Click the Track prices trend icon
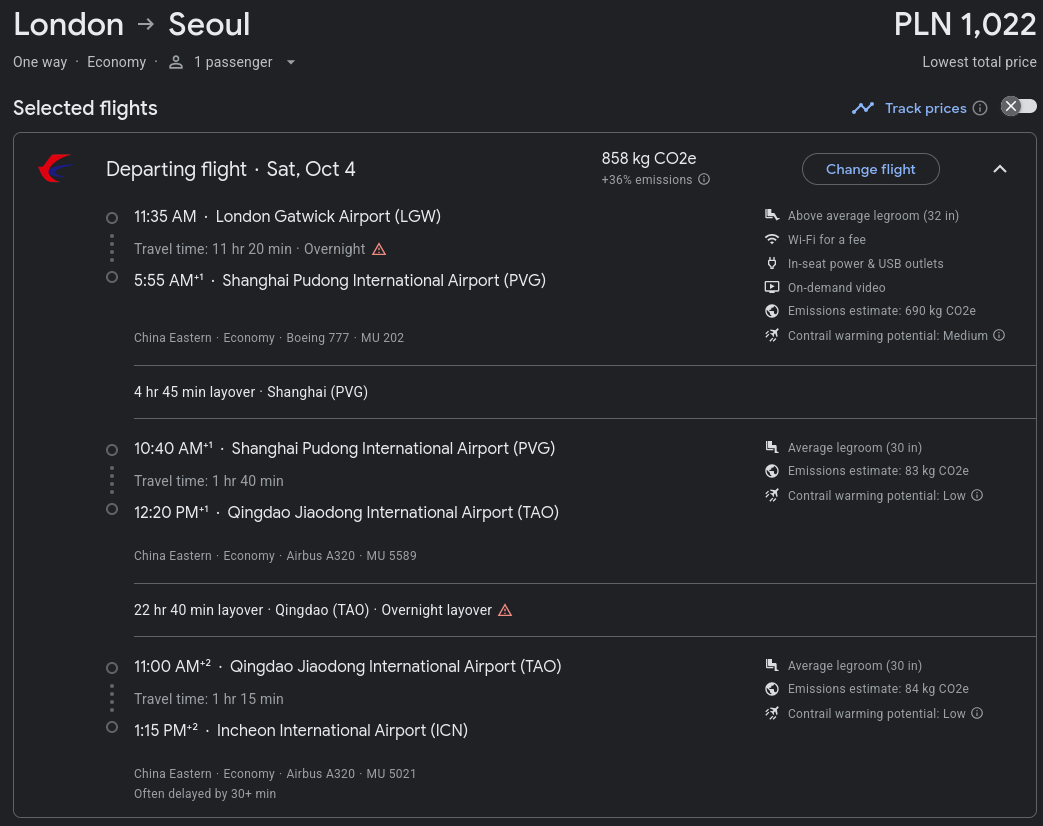 click(863, 108)
